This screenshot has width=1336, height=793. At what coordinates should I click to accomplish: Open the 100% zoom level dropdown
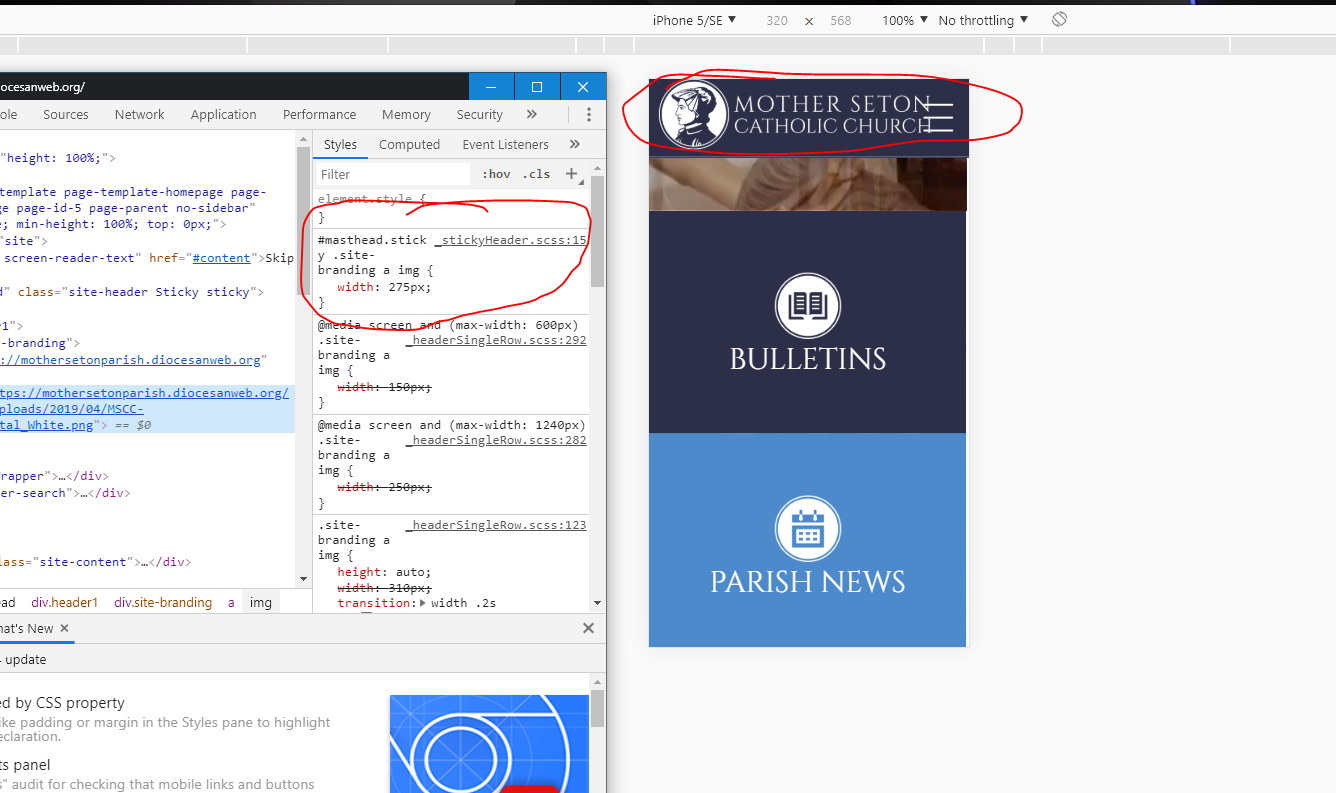[x=904, y=20]
